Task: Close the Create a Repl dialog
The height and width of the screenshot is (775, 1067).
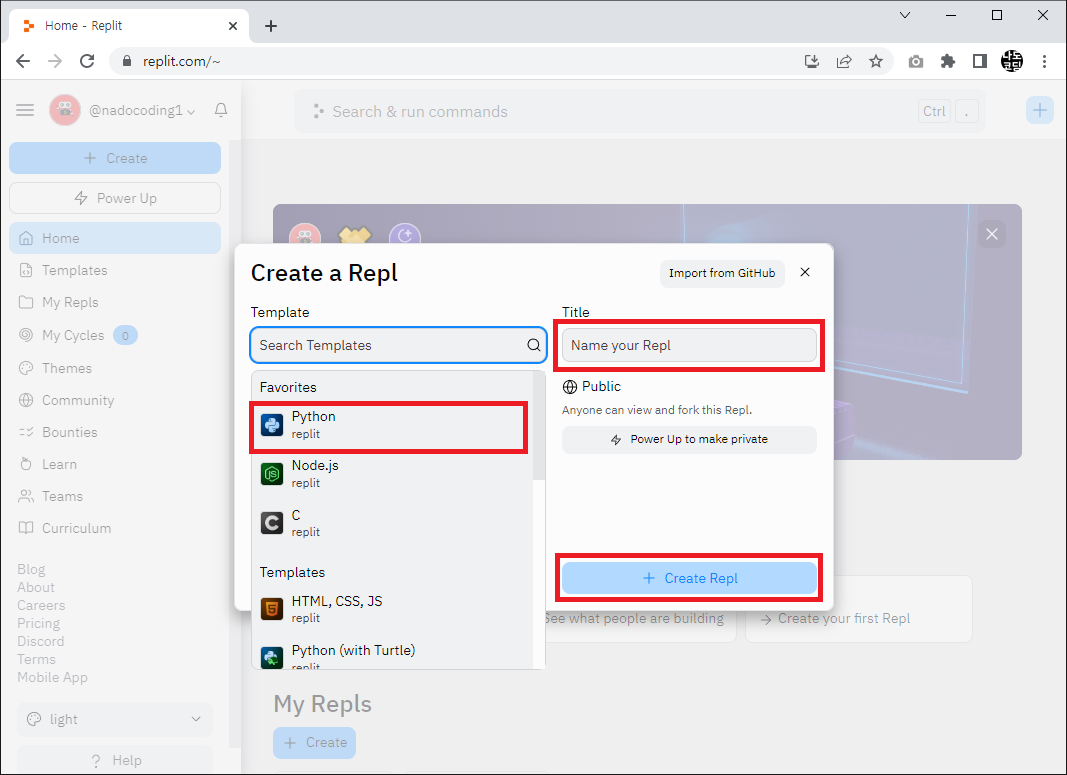Action: click(804, 272)
